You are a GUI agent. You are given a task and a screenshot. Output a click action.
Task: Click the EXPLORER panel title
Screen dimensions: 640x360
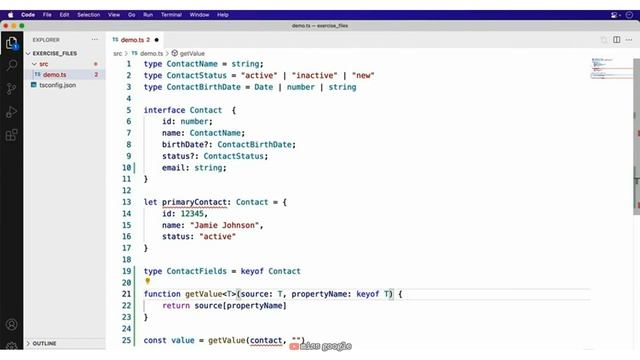[46, 40]
